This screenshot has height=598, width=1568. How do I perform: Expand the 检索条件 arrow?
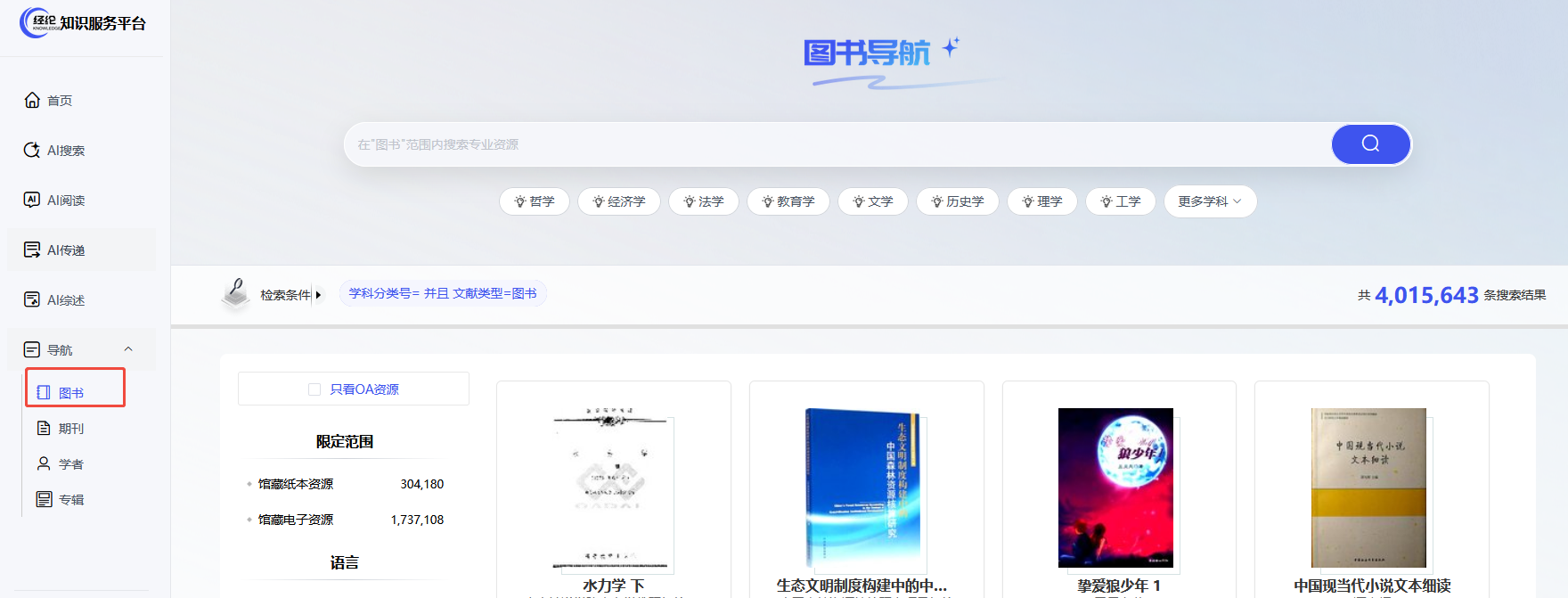click(318, 295)
